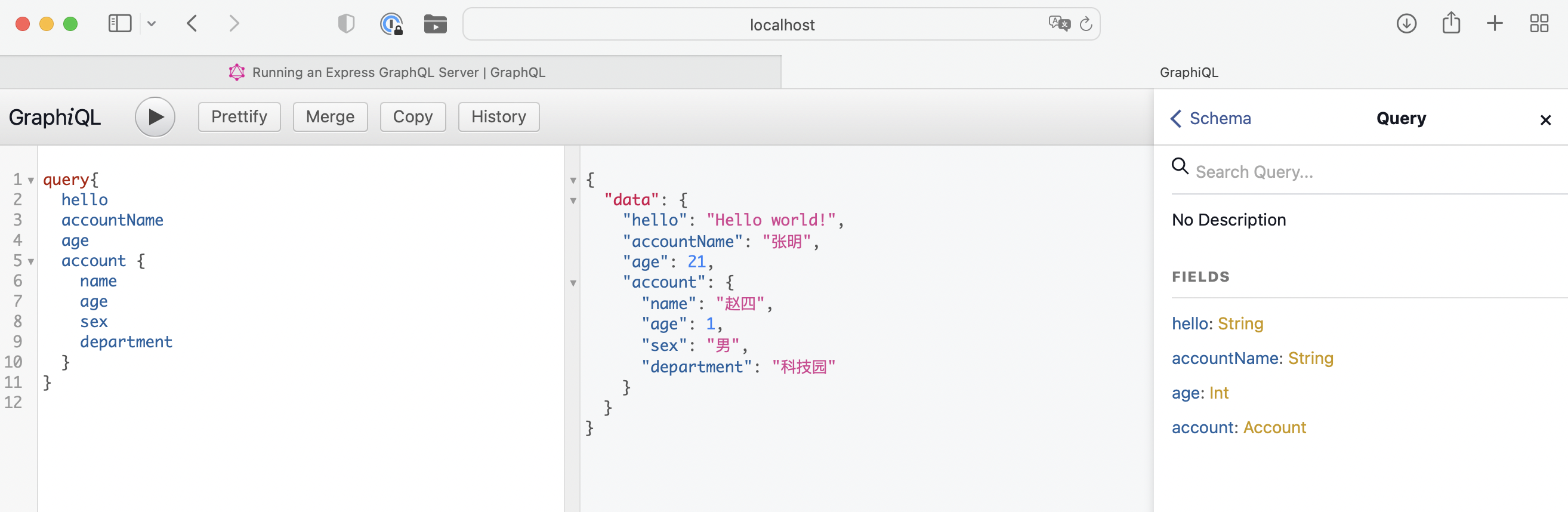Click the "hello" field on editor line 2
Image resolution: width=1568 pixels, height=512 pixels.
(85, 201)
